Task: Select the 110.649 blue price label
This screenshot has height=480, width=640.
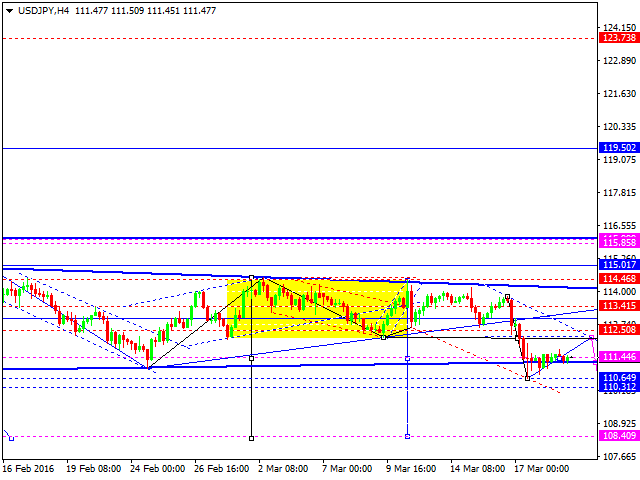Action: click(x=620, y=377)
